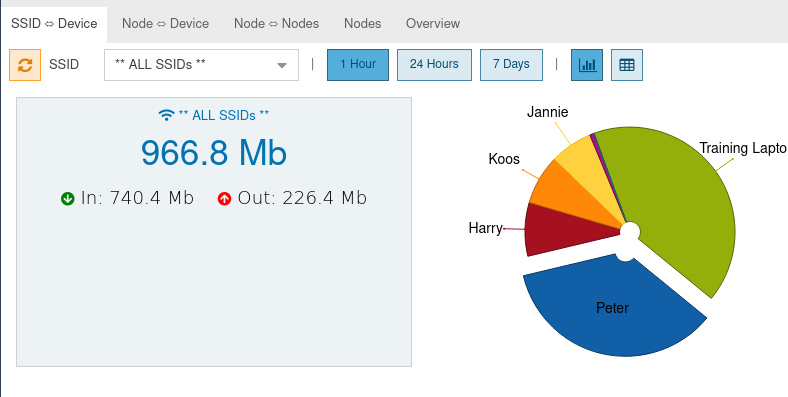The width and height of the screenshot is (788, 397).
Task: Select the ALL SSIDs combo box
Action: coord(202,65)
